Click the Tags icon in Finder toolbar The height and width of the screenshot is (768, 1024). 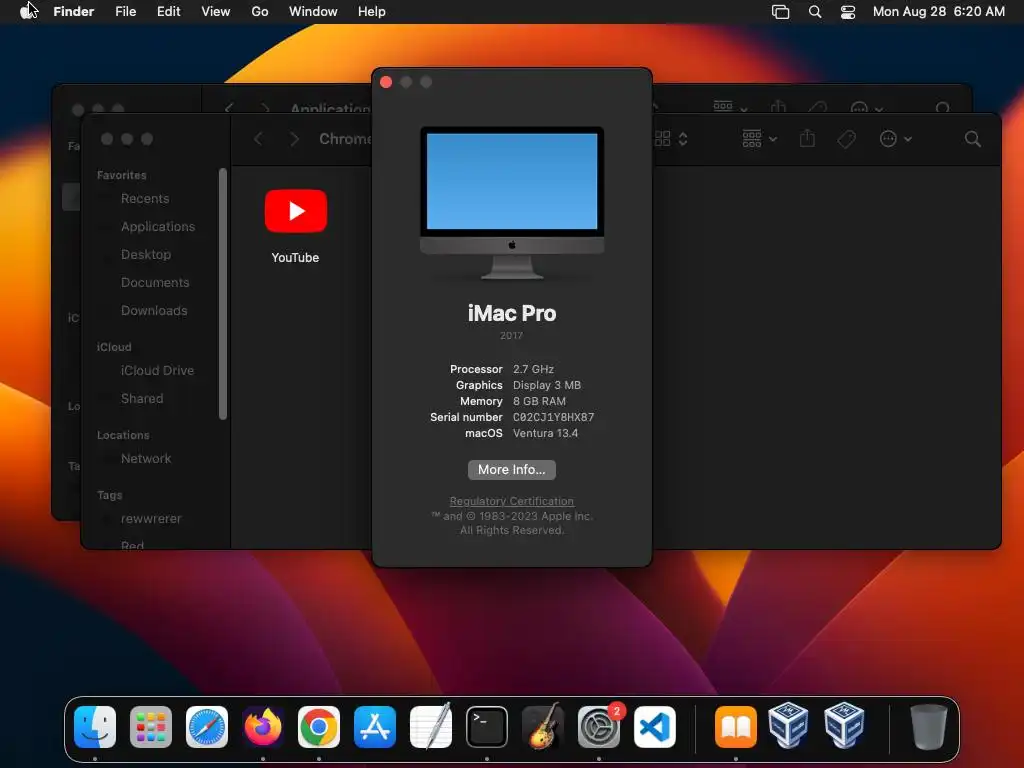coord(846,138)
